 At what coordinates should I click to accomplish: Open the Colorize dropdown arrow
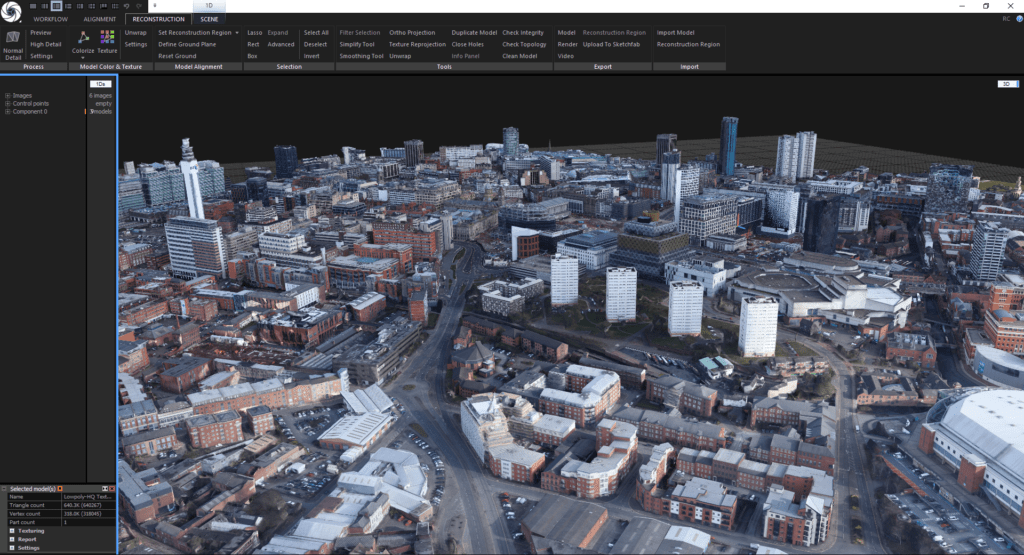click(83, 58)
